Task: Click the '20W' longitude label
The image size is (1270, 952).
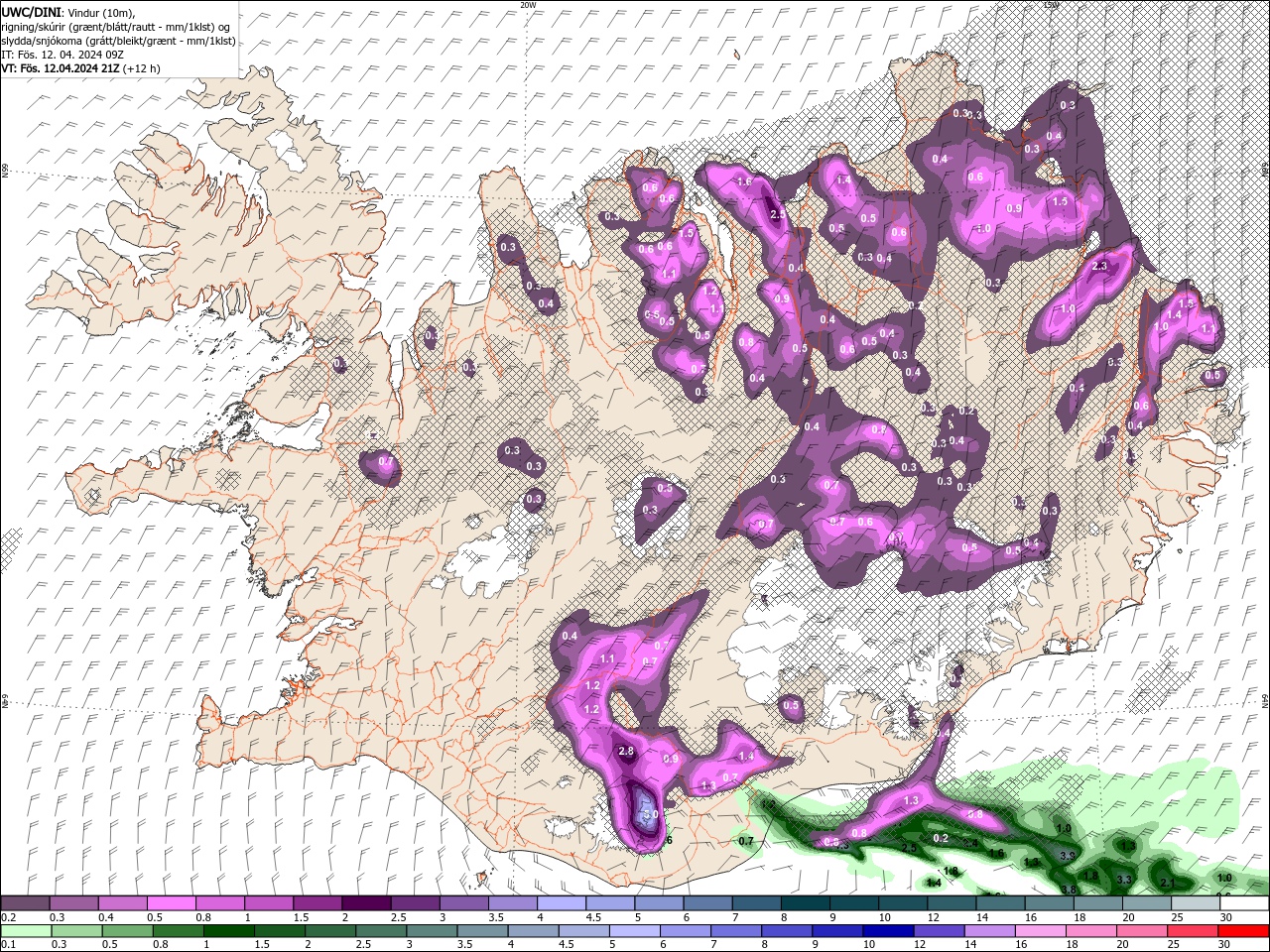Action: (528, 5)
